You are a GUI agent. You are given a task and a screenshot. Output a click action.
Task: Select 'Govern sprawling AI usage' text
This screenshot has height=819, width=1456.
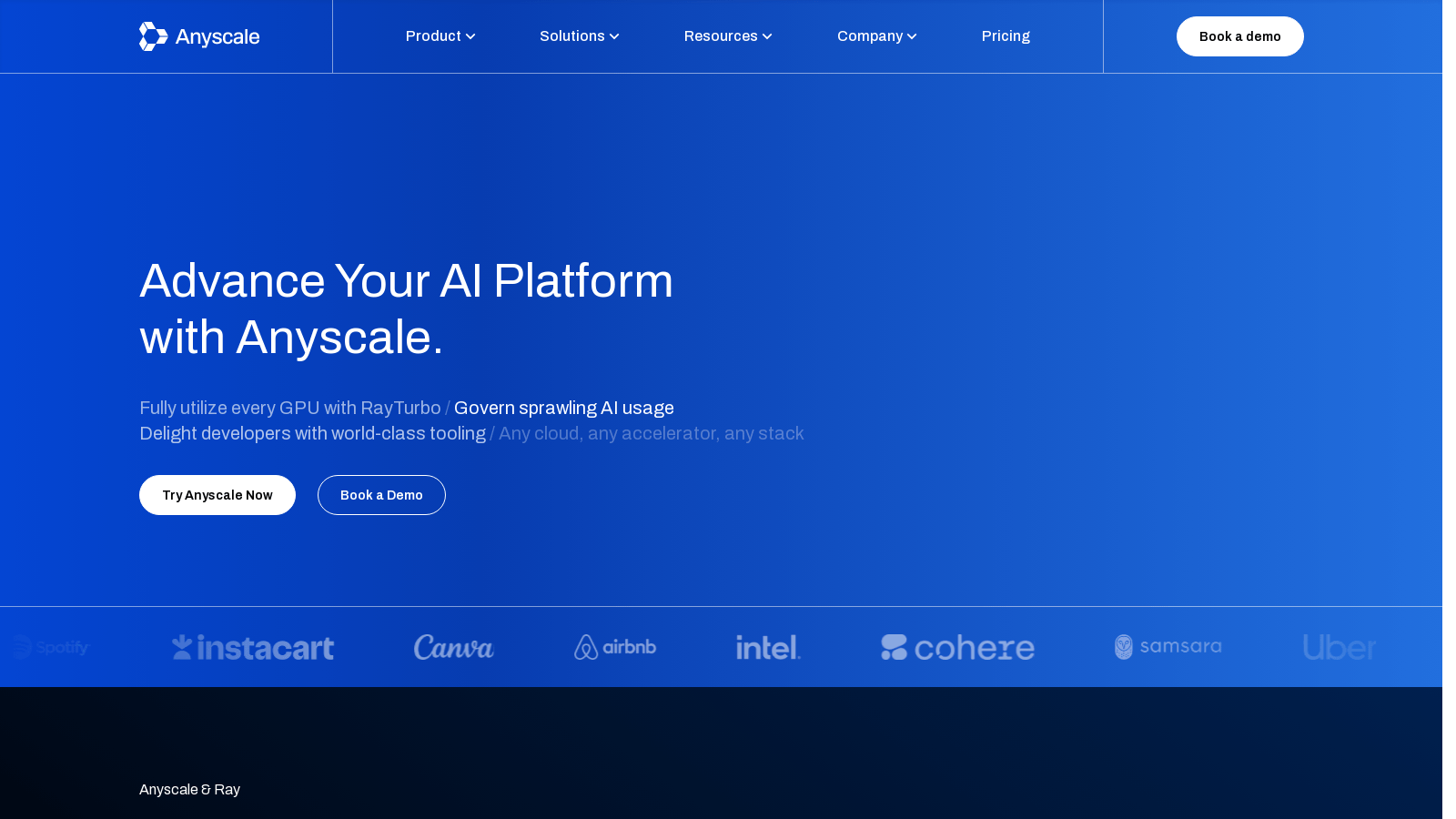click(564, 408)
